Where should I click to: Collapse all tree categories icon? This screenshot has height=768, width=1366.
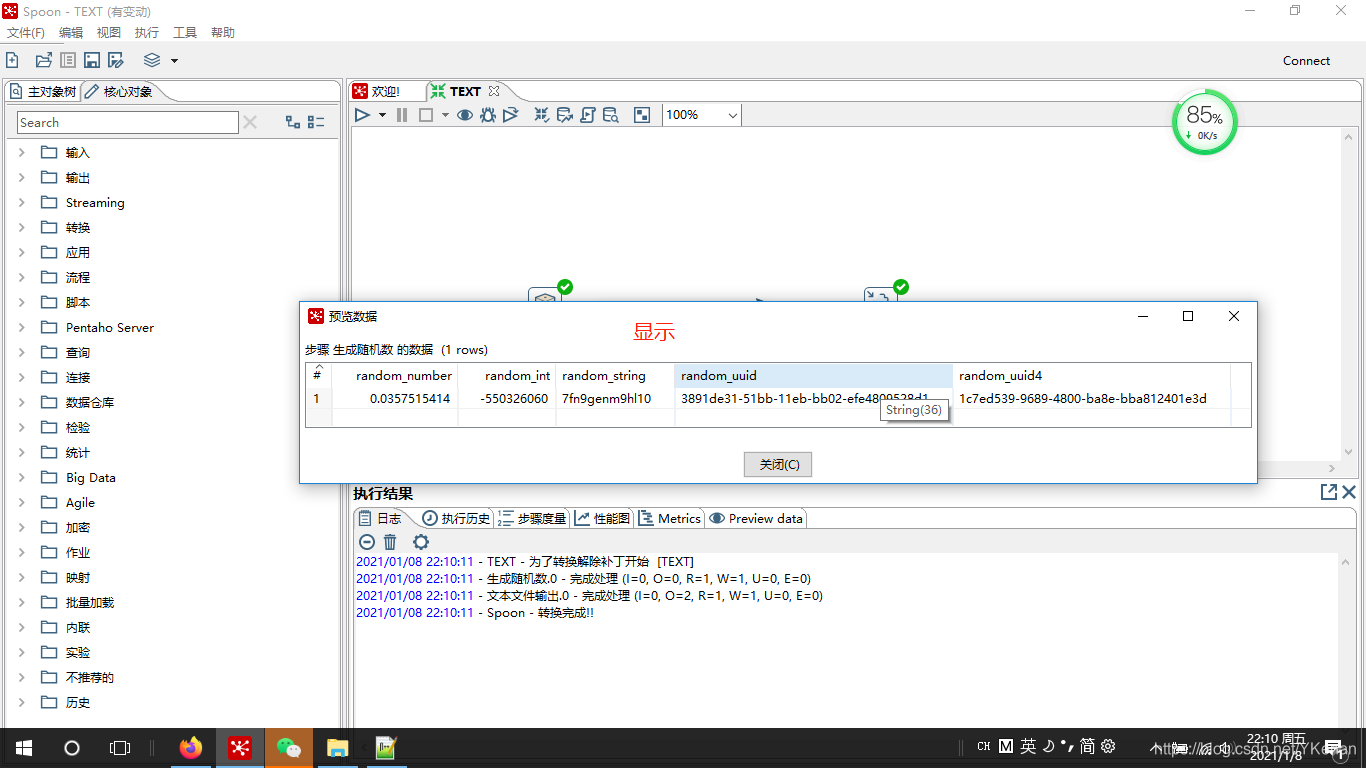[316, 122]
